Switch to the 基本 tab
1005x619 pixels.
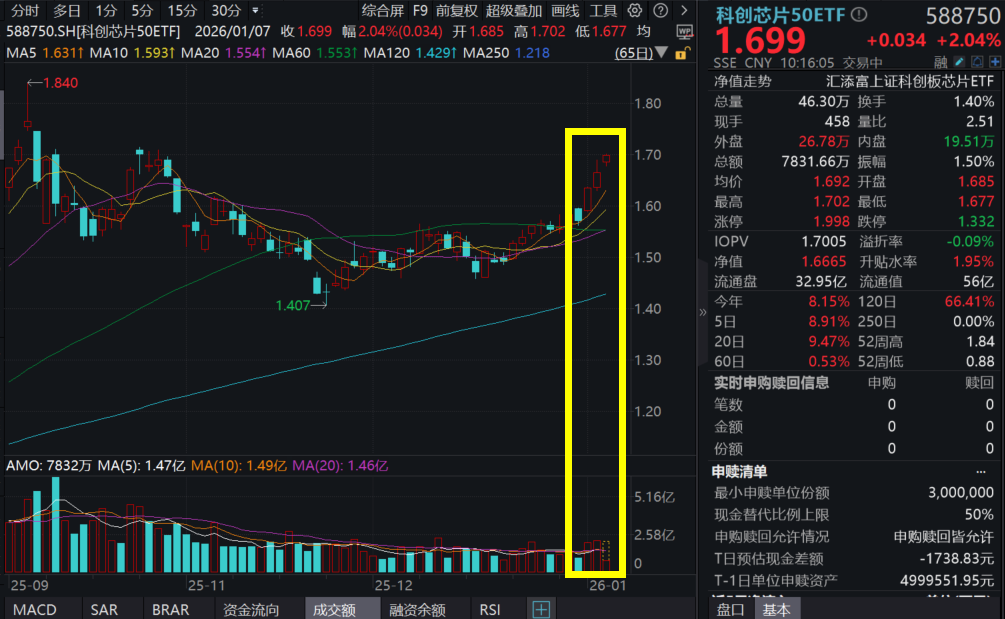(777, 608)
